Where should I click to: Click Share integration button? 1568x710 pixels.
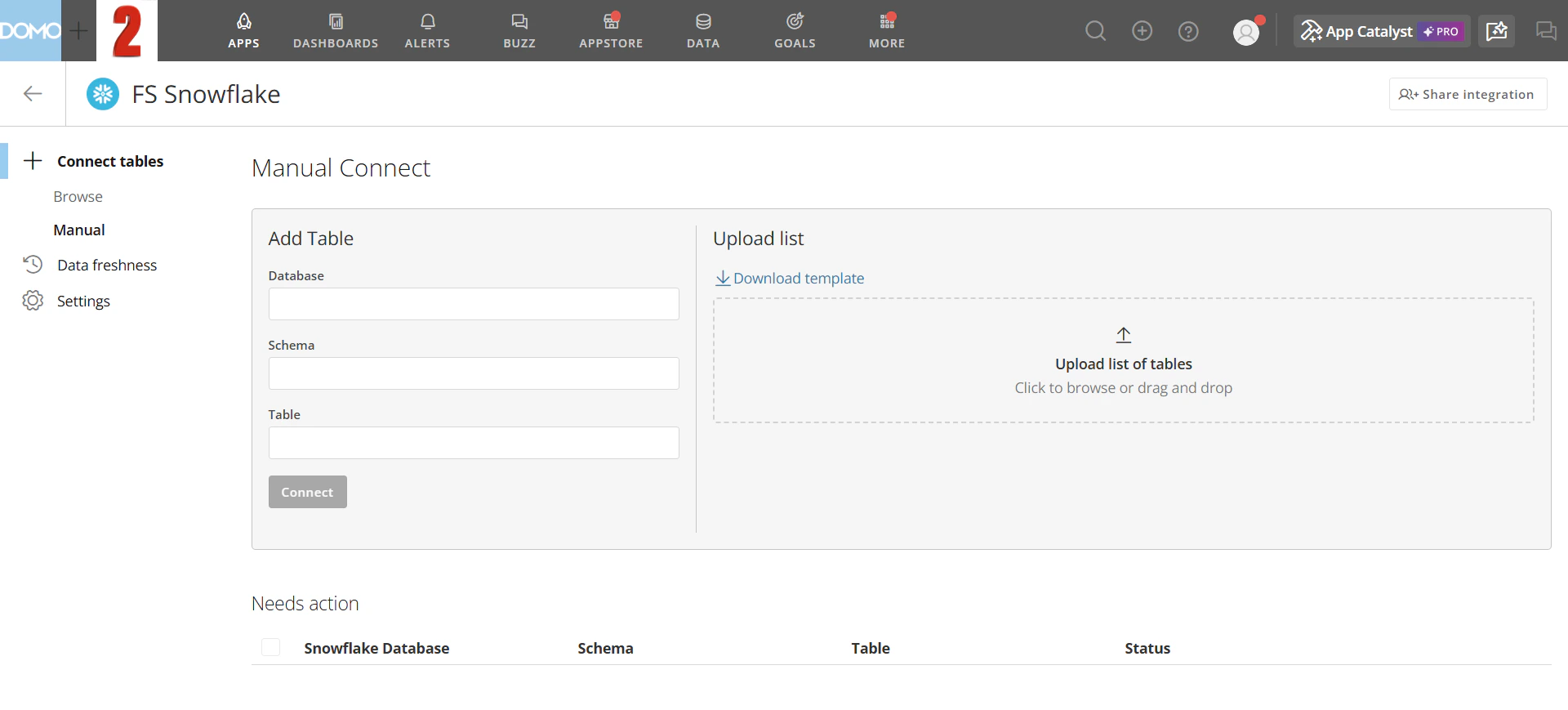[1468, 94]
